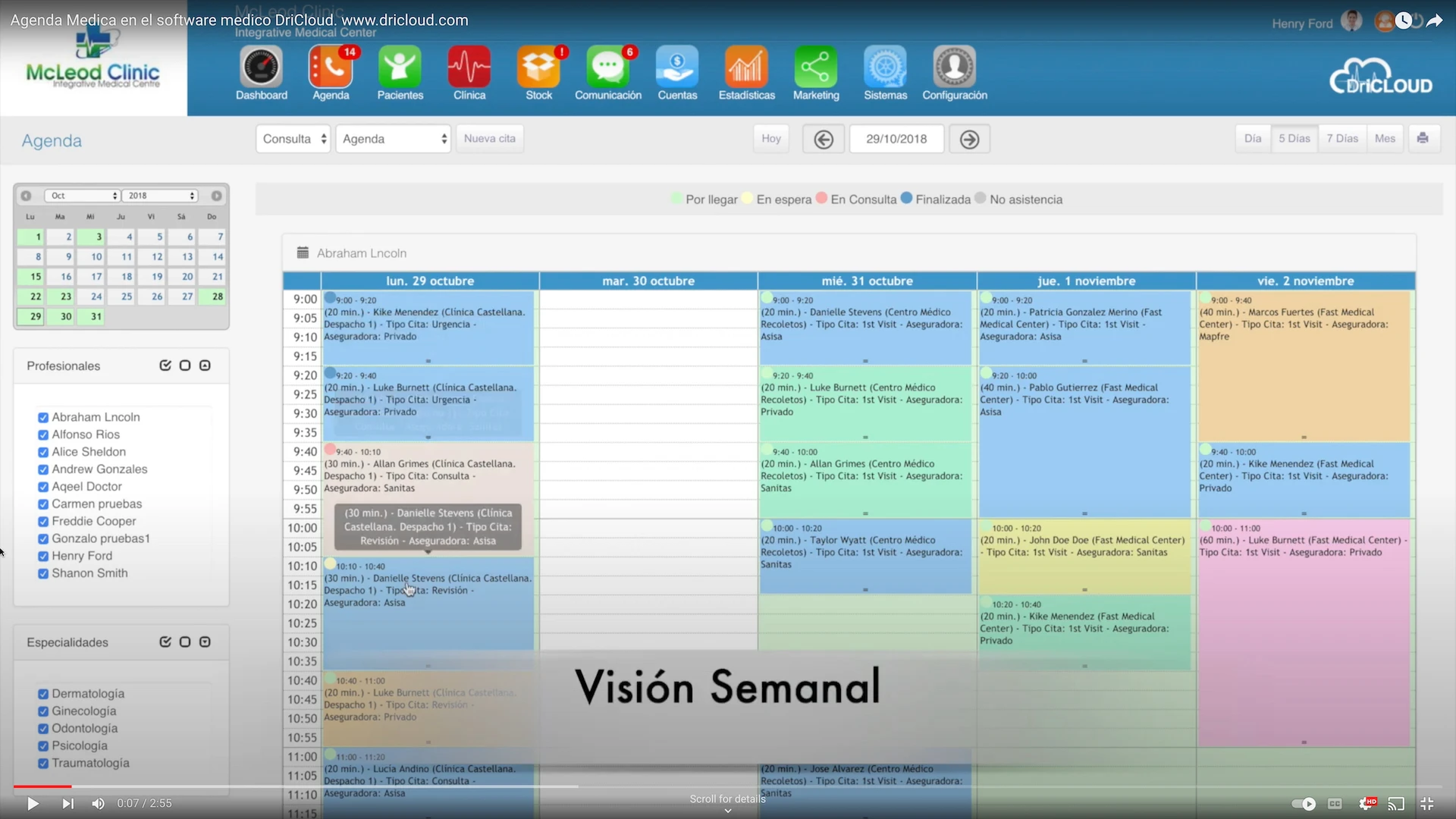Uncheck the Psicología specialty
Image resolution: width=1456 pixels, height=819 pixels.
pyautogui.click(x=43, y=745)
